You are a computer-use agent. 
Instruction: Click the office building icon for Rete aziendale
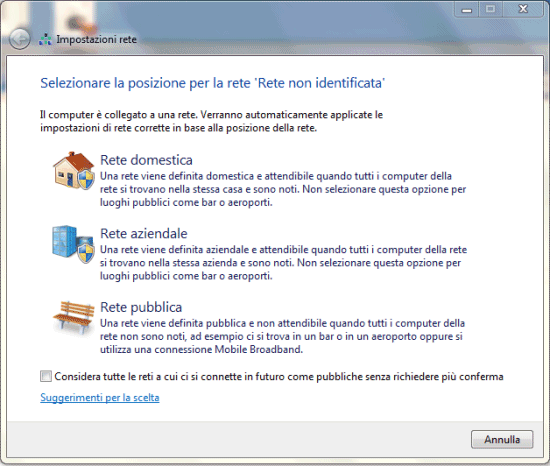(73, 244)
